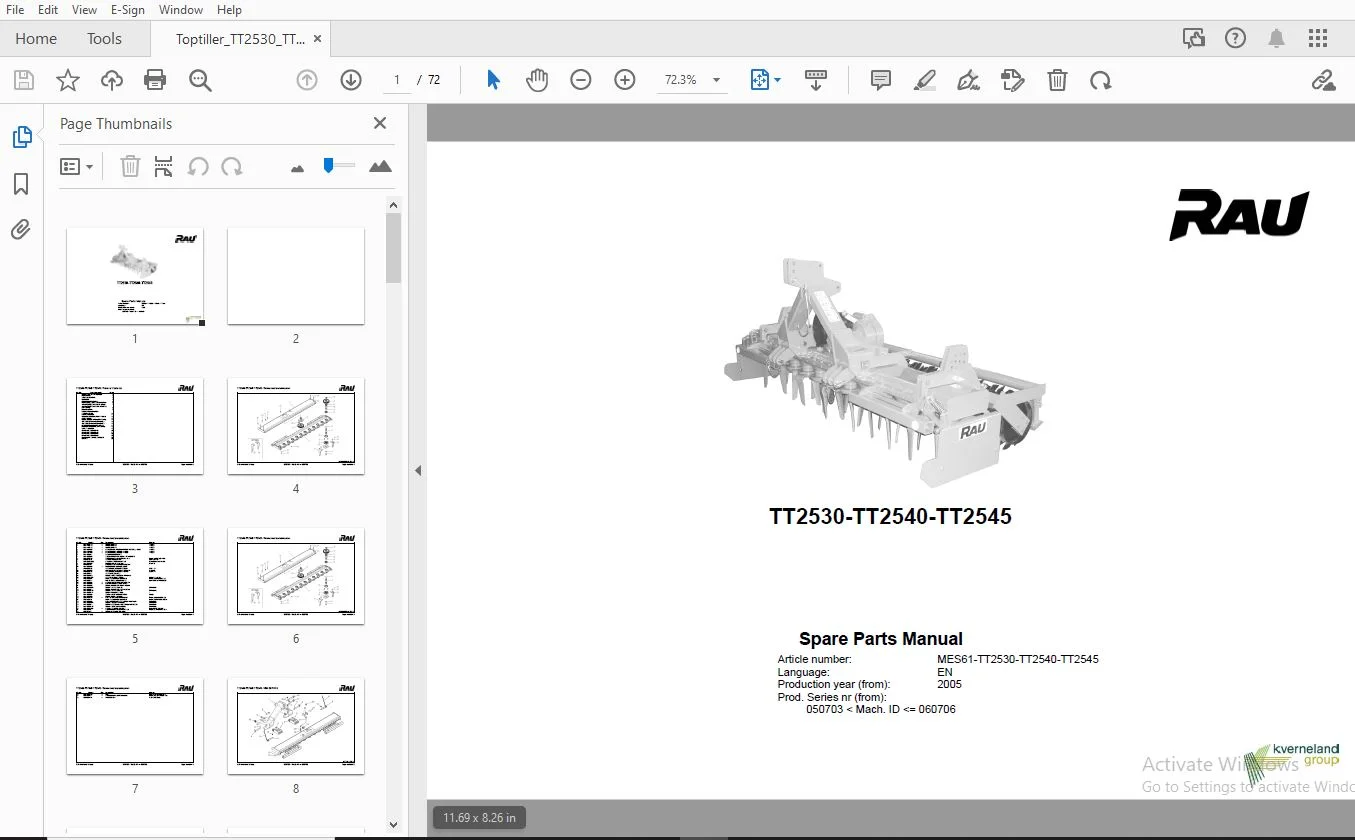The height and width of the screenshot is (840, 1355).
Task: Activate the hand pan tool
Action: tap(537, 80)
